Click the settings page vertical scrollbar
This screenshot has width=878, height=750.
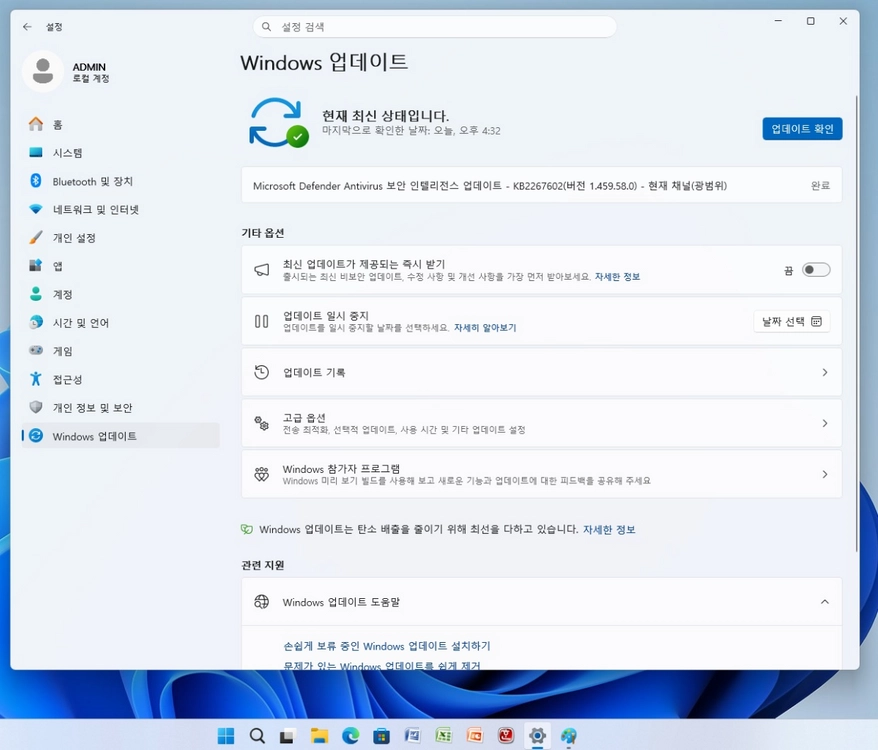click(856, 323)
